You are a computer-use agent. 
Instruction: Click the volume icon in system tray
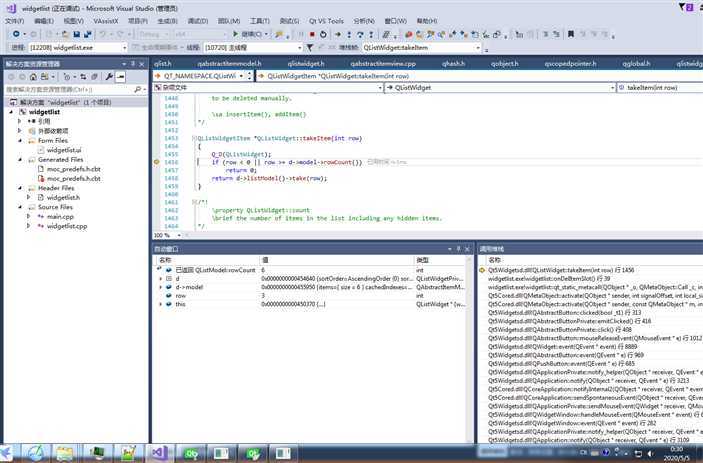coord(649,454)
